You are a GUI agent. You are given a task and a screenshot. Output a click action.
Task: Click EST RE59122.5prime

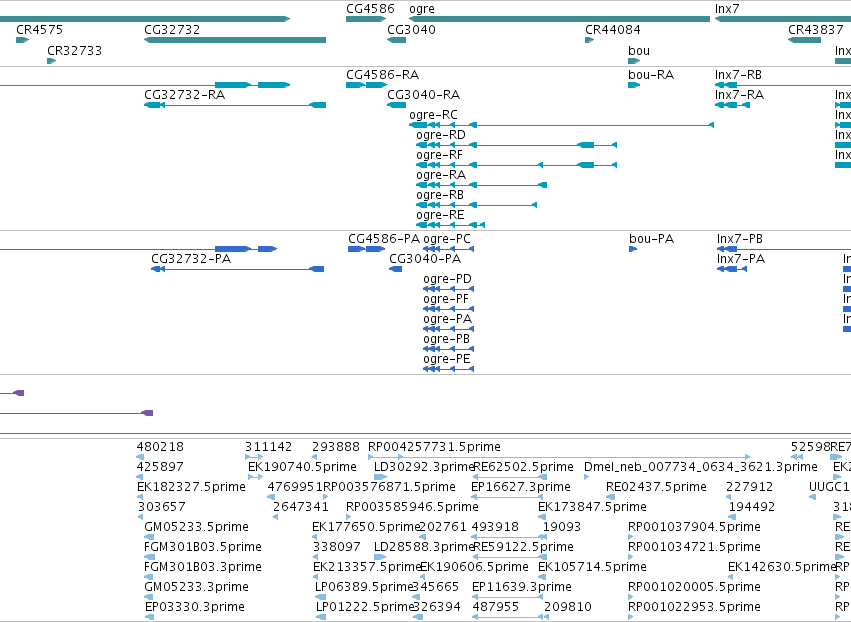point(523,547)
